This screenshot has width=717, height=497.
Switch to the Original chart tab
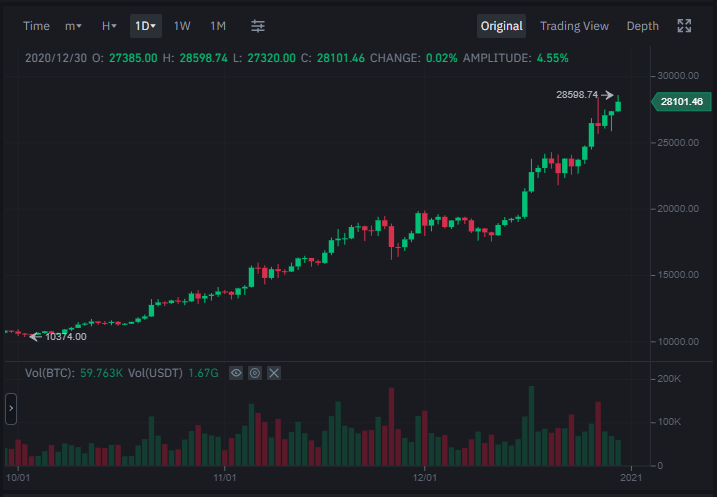click(501, 26)
